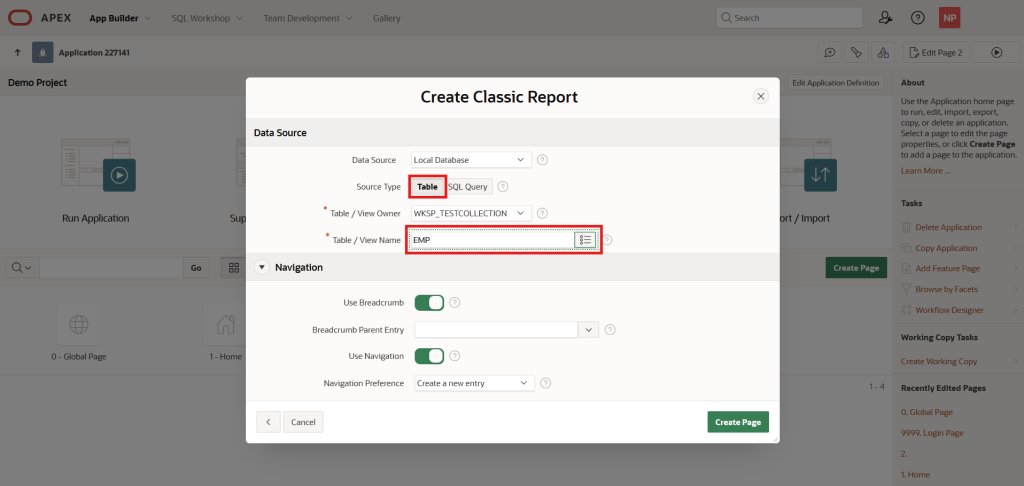
Task: Click the Export / Import arrows icon
Action: pos(820,175)
